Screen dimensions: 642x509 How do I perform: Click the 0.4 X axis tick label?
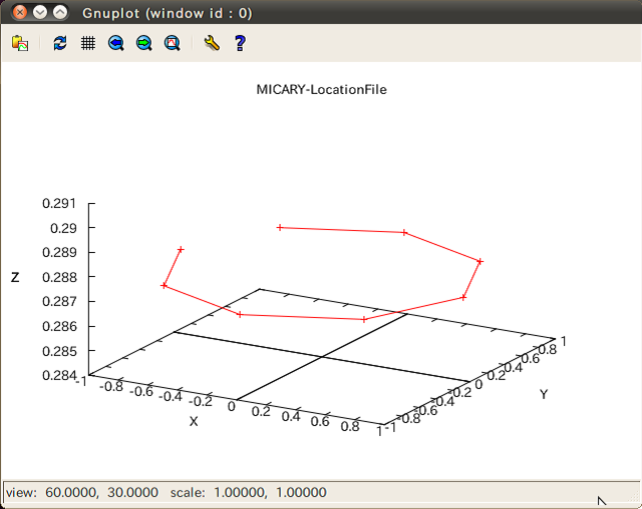[291, 416]
